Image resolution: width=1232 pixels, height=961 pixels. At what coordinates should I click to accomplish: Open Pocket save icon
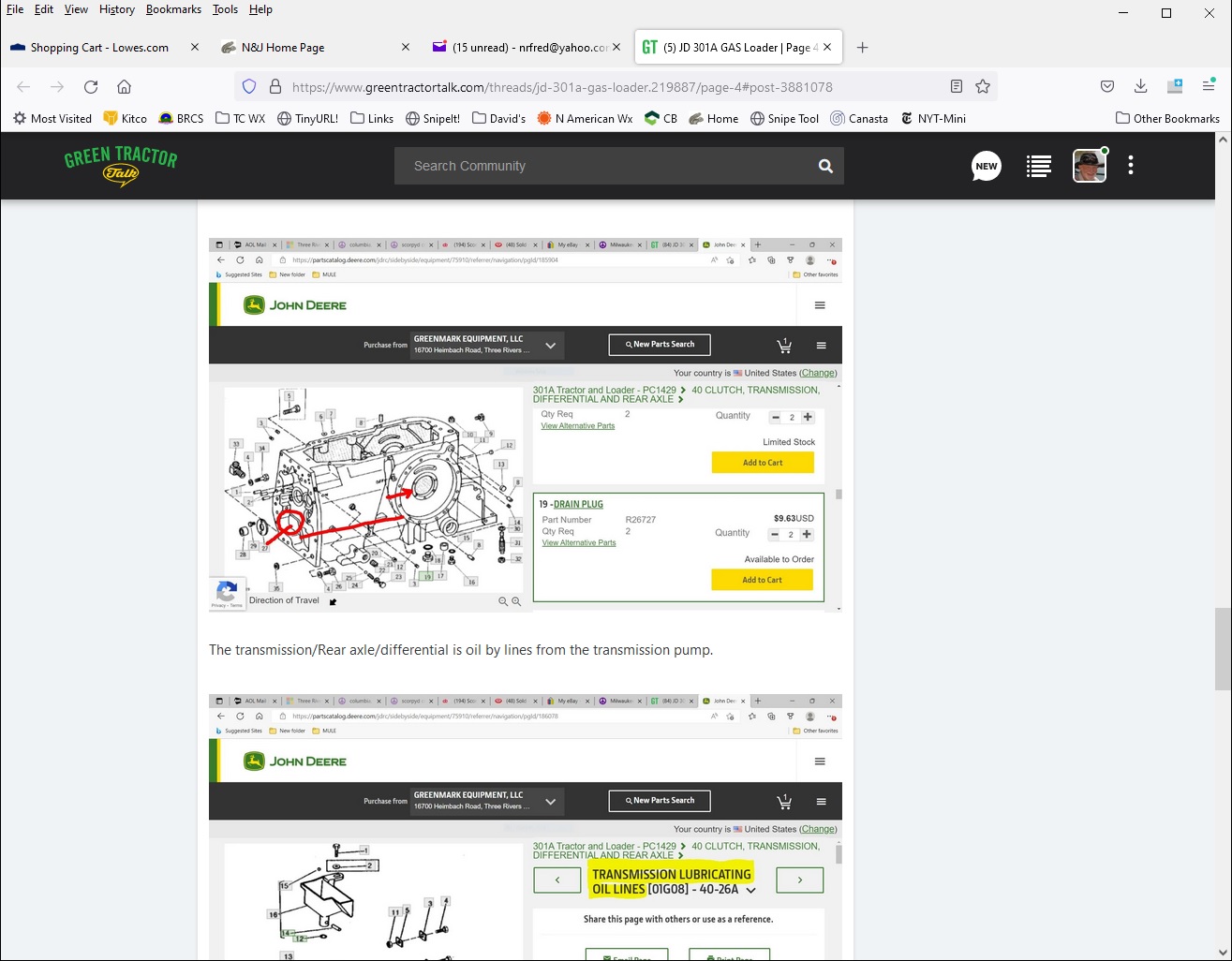pyautogui.click(x=1107, y=87)
